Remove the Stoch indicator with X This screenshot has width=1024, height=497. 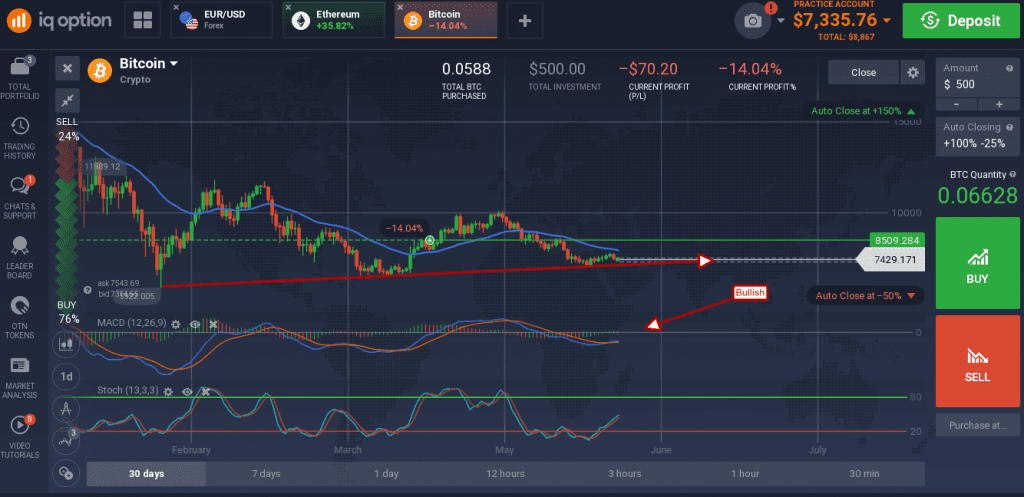pos(205,391)
